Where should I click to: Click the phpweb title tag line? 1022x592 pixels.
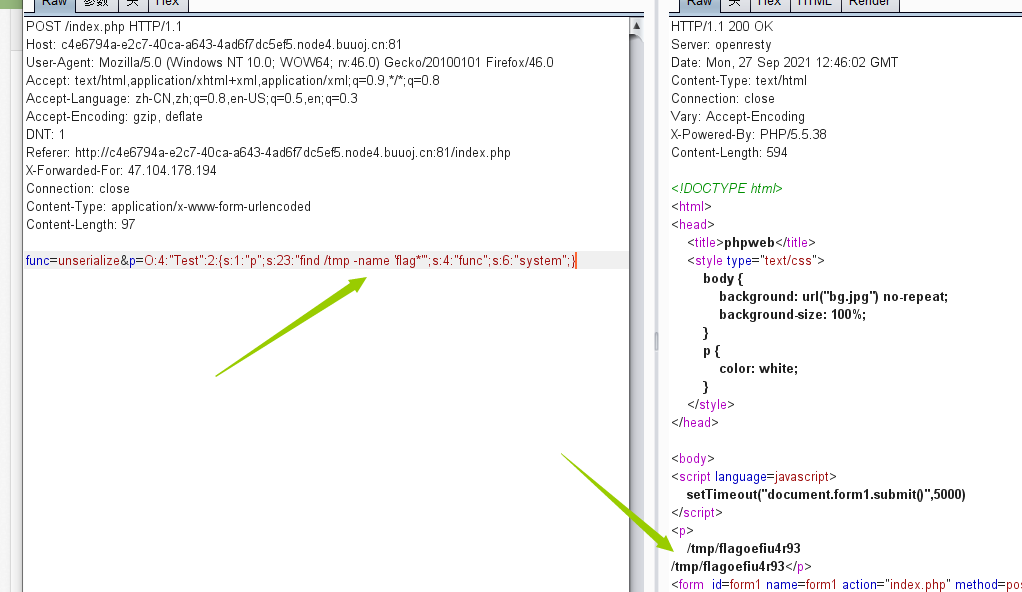click(751, 243)
